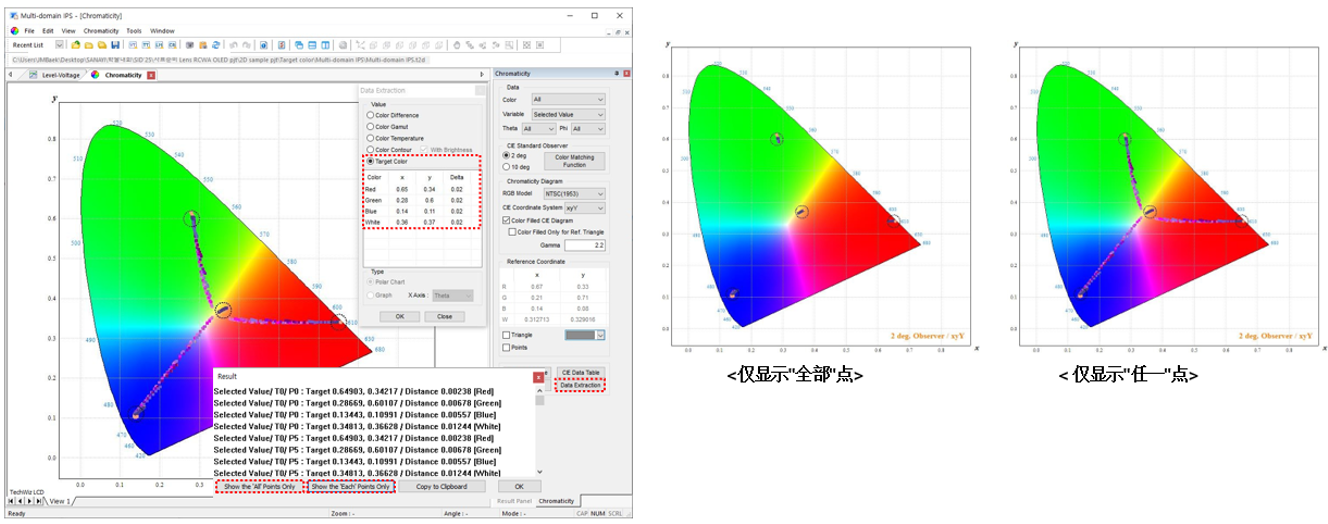Screen dimensions: 1328x524
Task: Switch to the Level-Voltage tab
Action: (x=60, y=75)
